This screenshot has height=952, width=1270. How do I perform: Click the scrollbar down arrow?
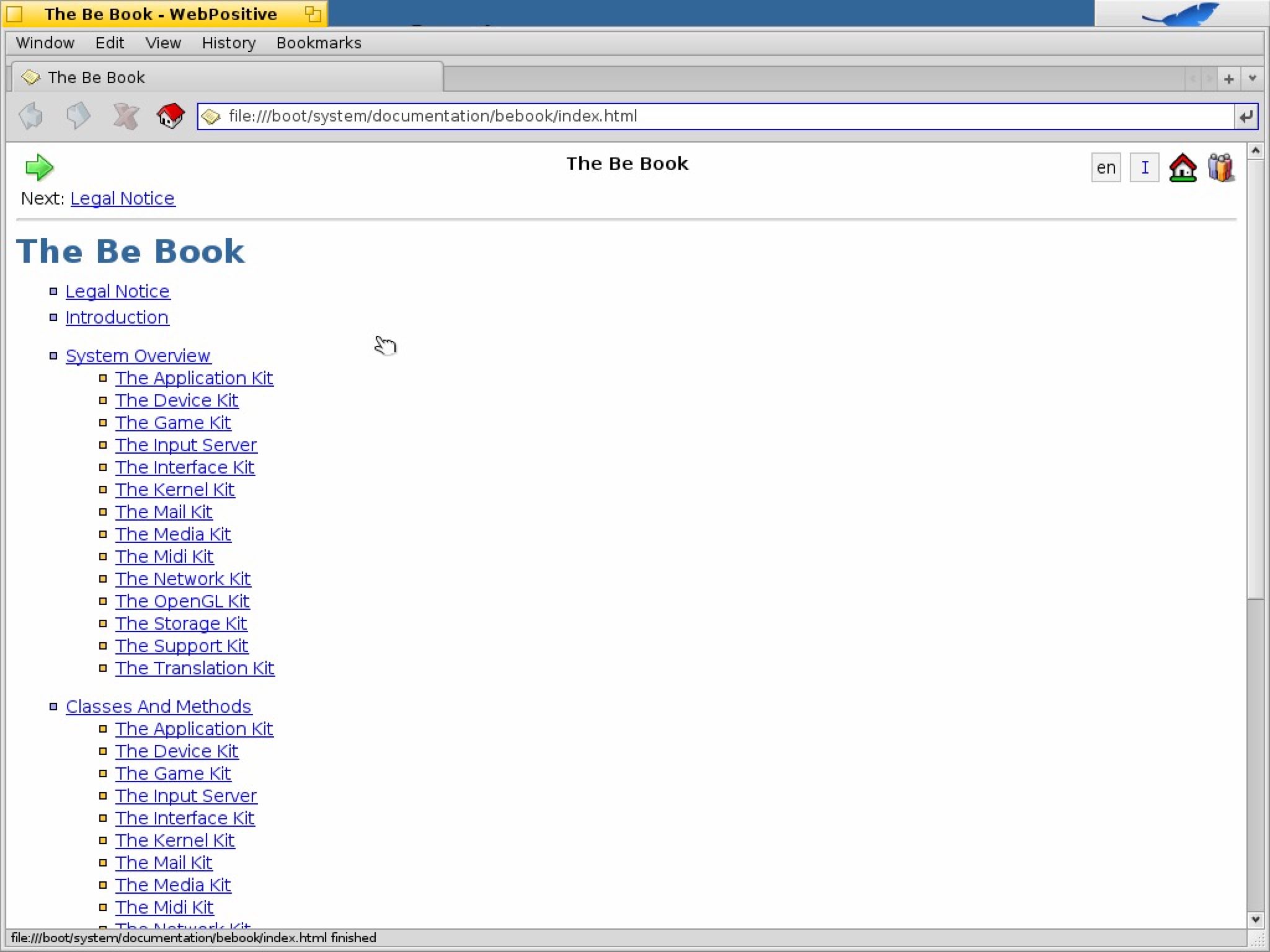(1255, 920)
